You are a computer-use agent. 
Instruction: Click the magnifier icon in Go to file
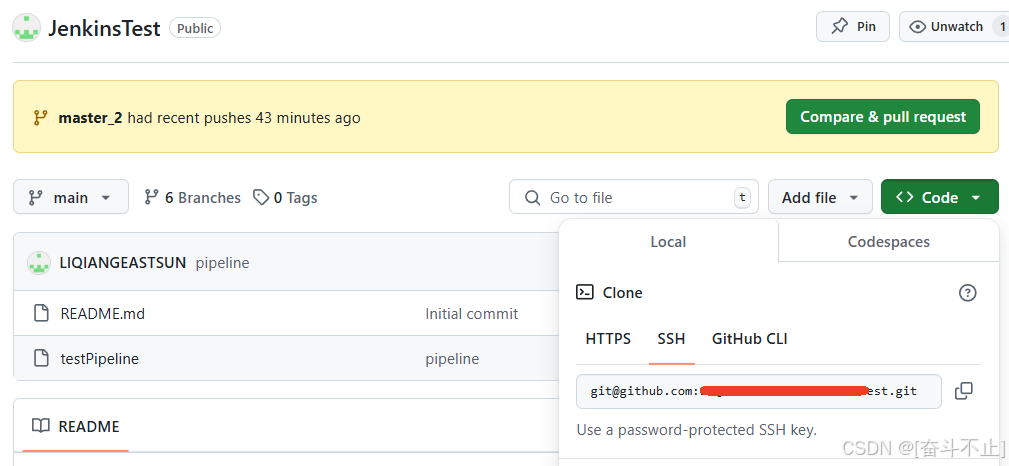532,198
